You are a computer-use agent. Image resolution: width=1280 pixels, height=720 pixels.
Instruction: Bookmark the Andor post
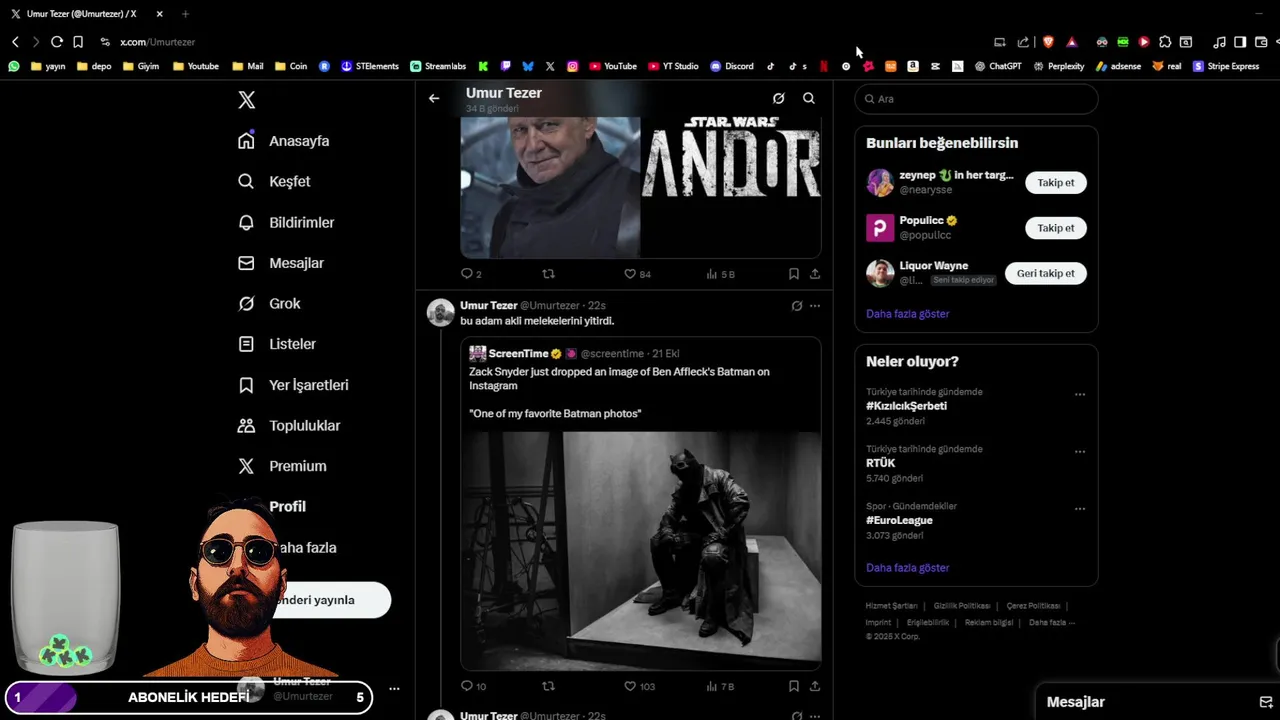(794, 274)
